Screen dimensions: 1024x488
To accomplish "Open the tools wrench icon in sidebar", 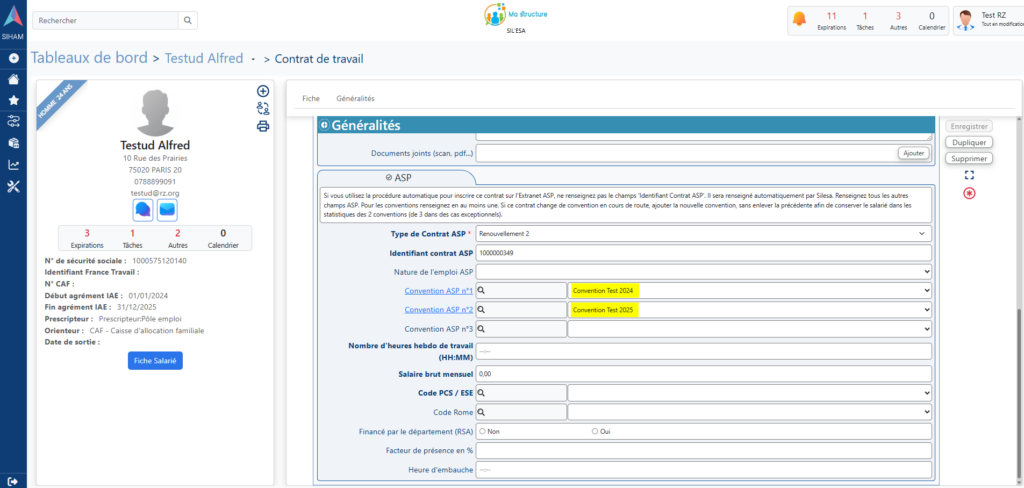I will point(13,187).
